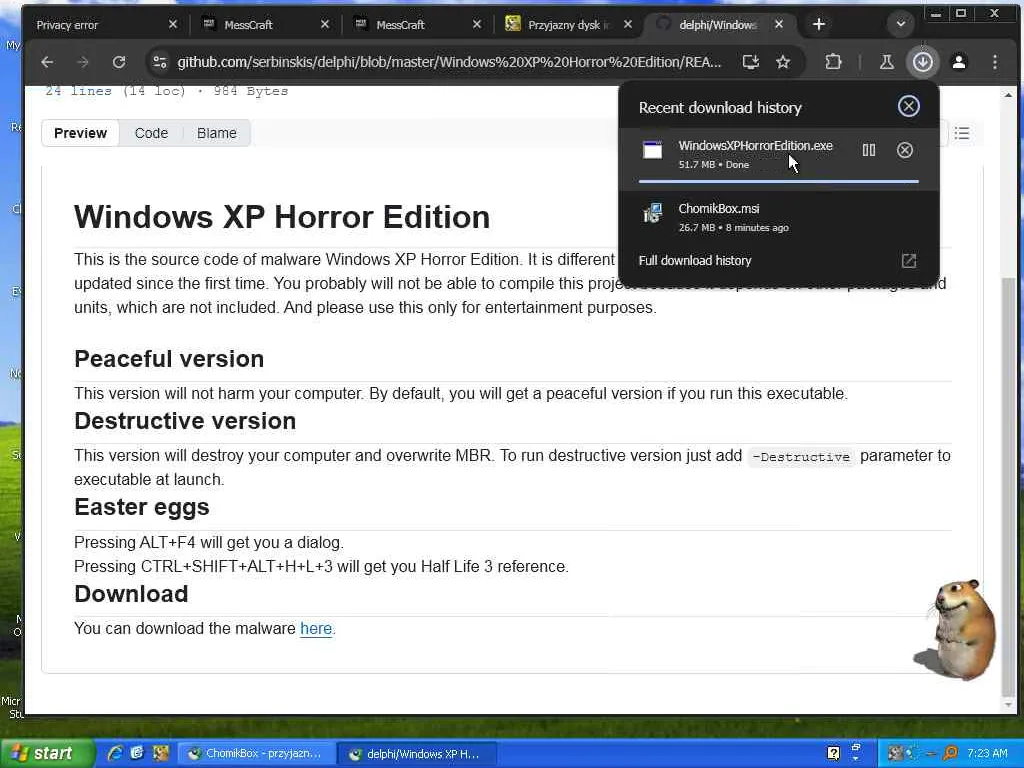Expand the tab search dropdown
Viewport: 1024px width, 768px height.
tap(901, 24)
